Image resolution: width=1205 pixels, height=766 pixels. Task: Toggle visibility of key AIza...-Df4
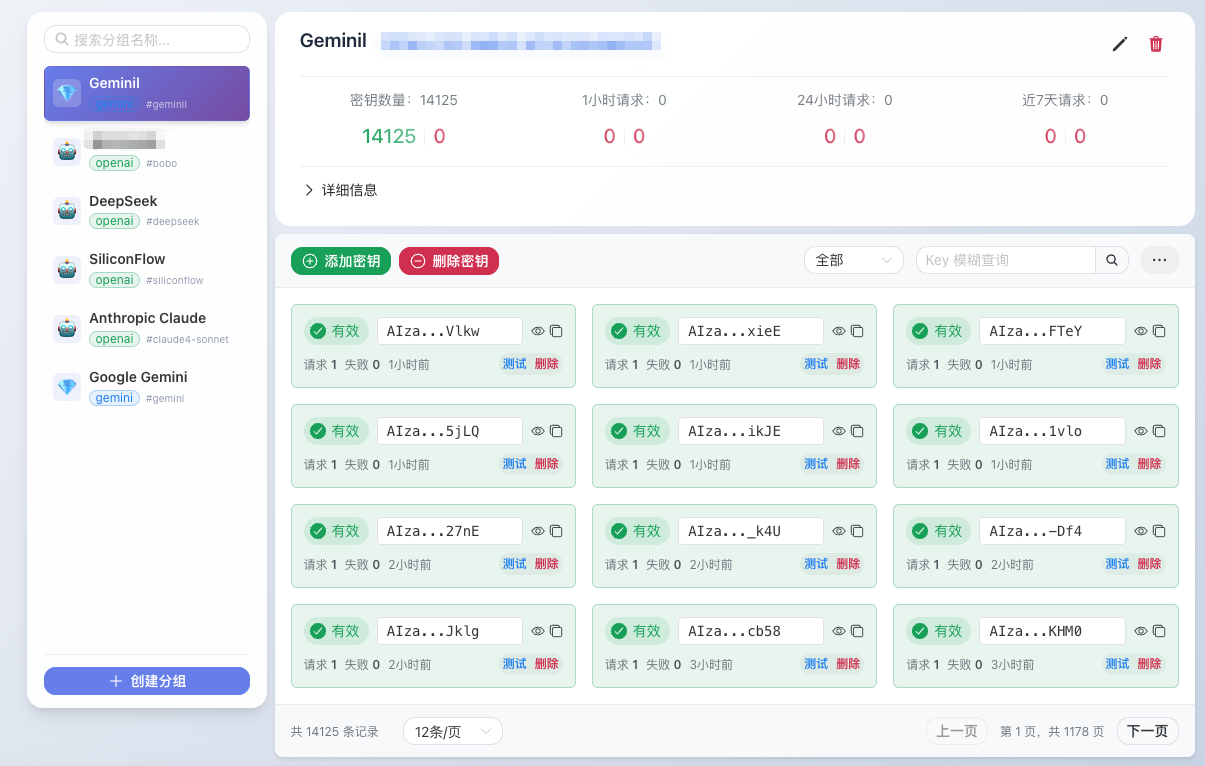click(x=1141, y=531)
